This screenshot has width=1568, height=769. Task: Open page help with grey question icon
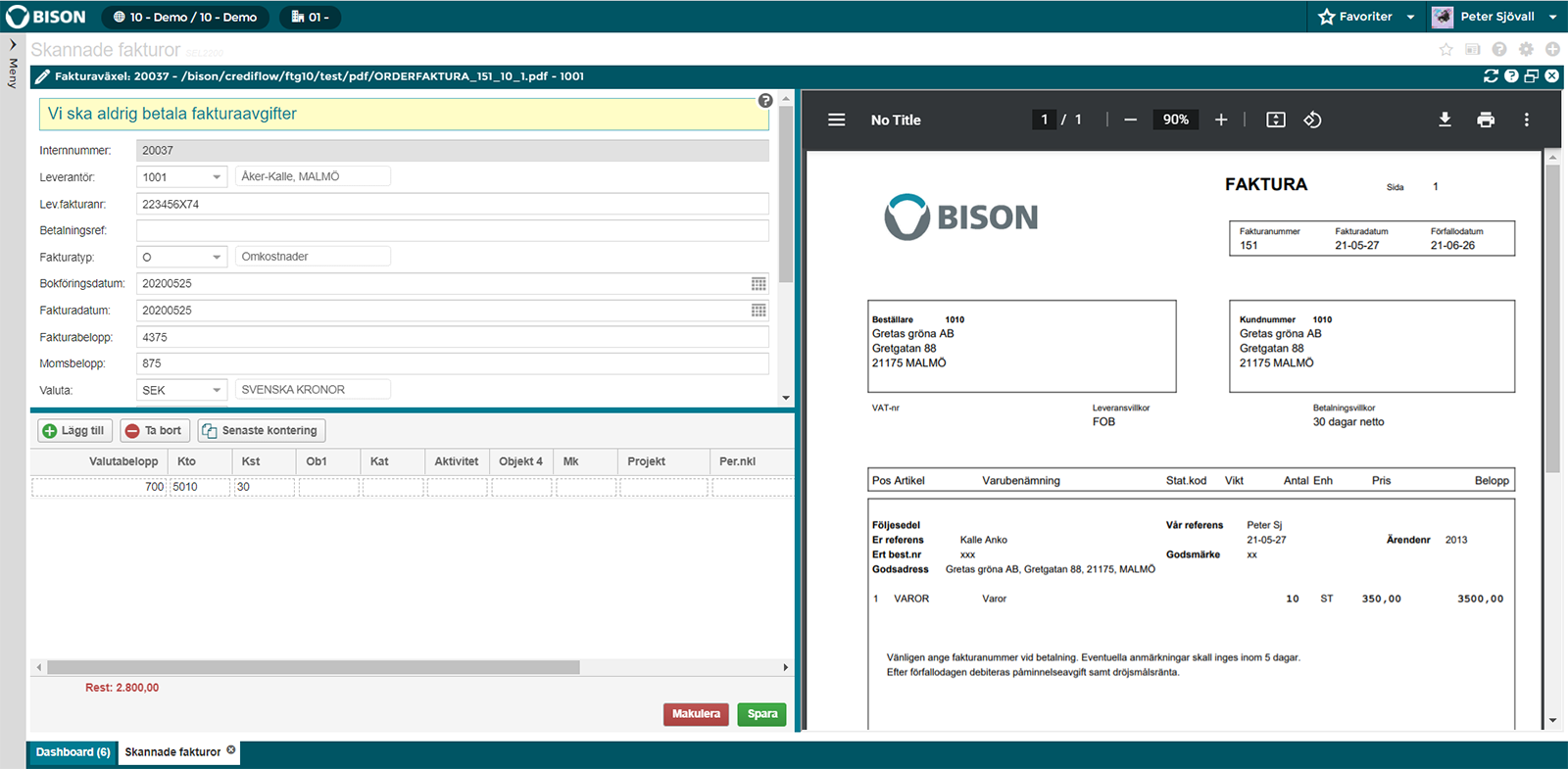(x=1498, y=49)
